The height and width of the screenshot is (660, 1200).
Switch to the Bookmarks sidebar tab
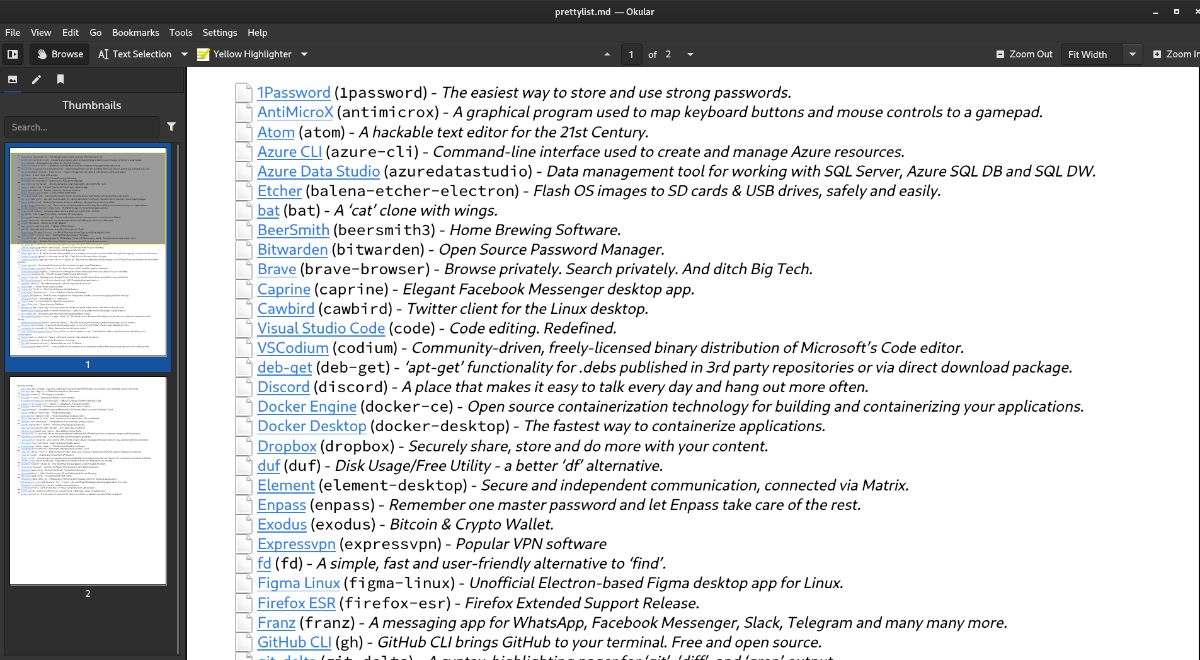pos(61,79)
